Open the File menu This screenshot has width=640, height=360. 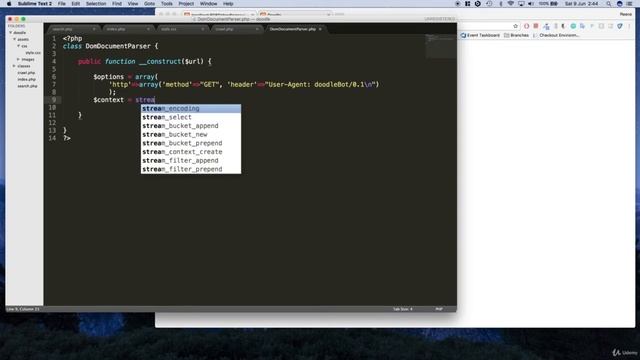(x=62, y=4)
